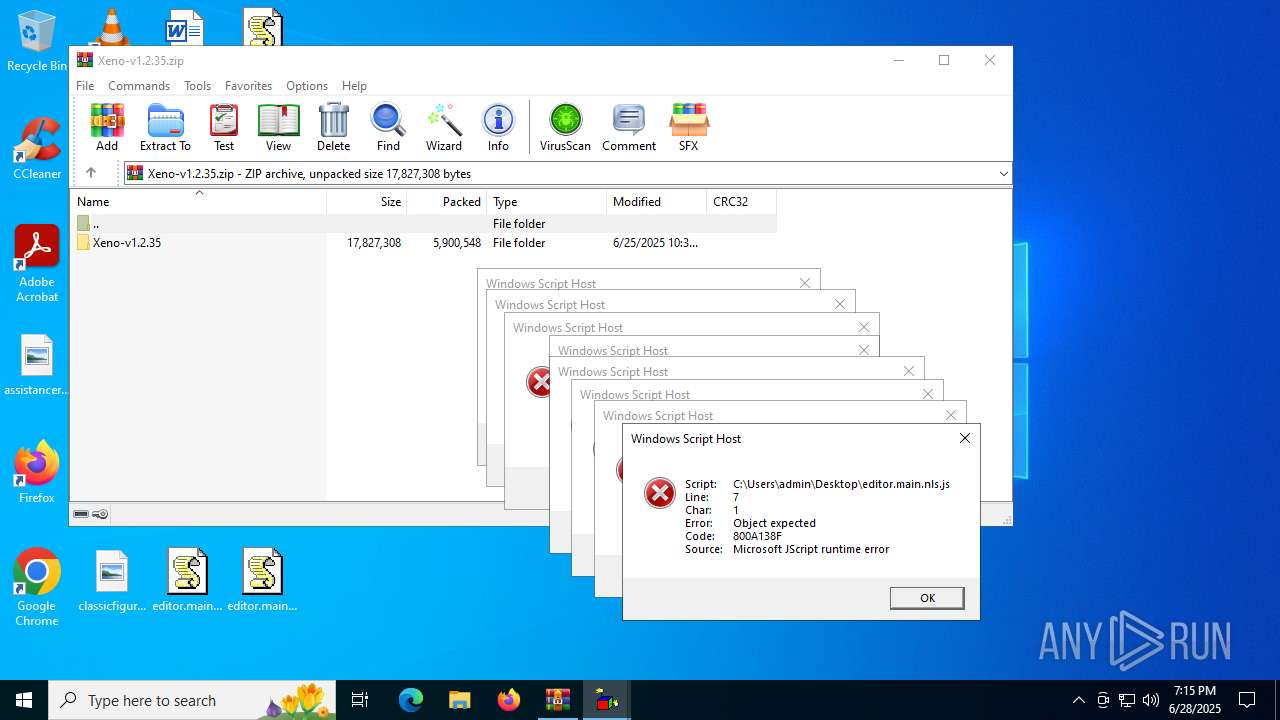
Task: Click the network icon in system tray
Action: click(x=1127, y=700)
